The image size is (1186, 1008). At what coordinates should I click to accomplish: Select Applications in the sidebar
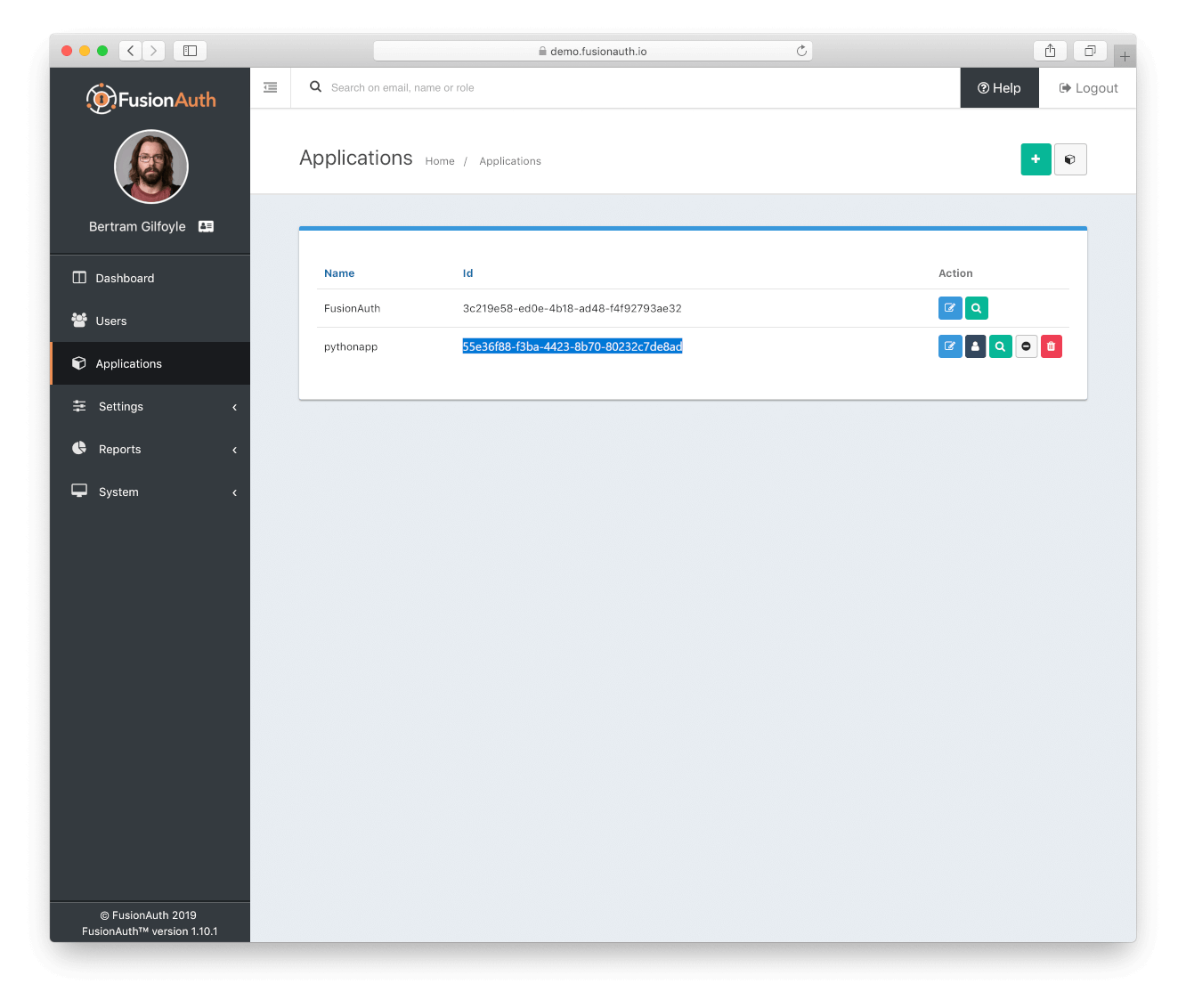(x=150, y=363)
